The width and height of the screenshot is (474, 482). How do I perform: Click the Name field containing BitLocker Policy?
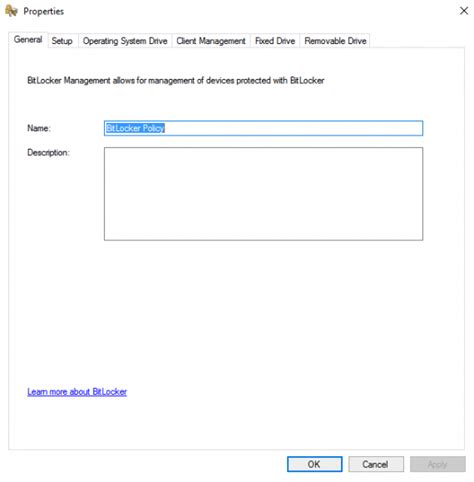coord(263,128)
